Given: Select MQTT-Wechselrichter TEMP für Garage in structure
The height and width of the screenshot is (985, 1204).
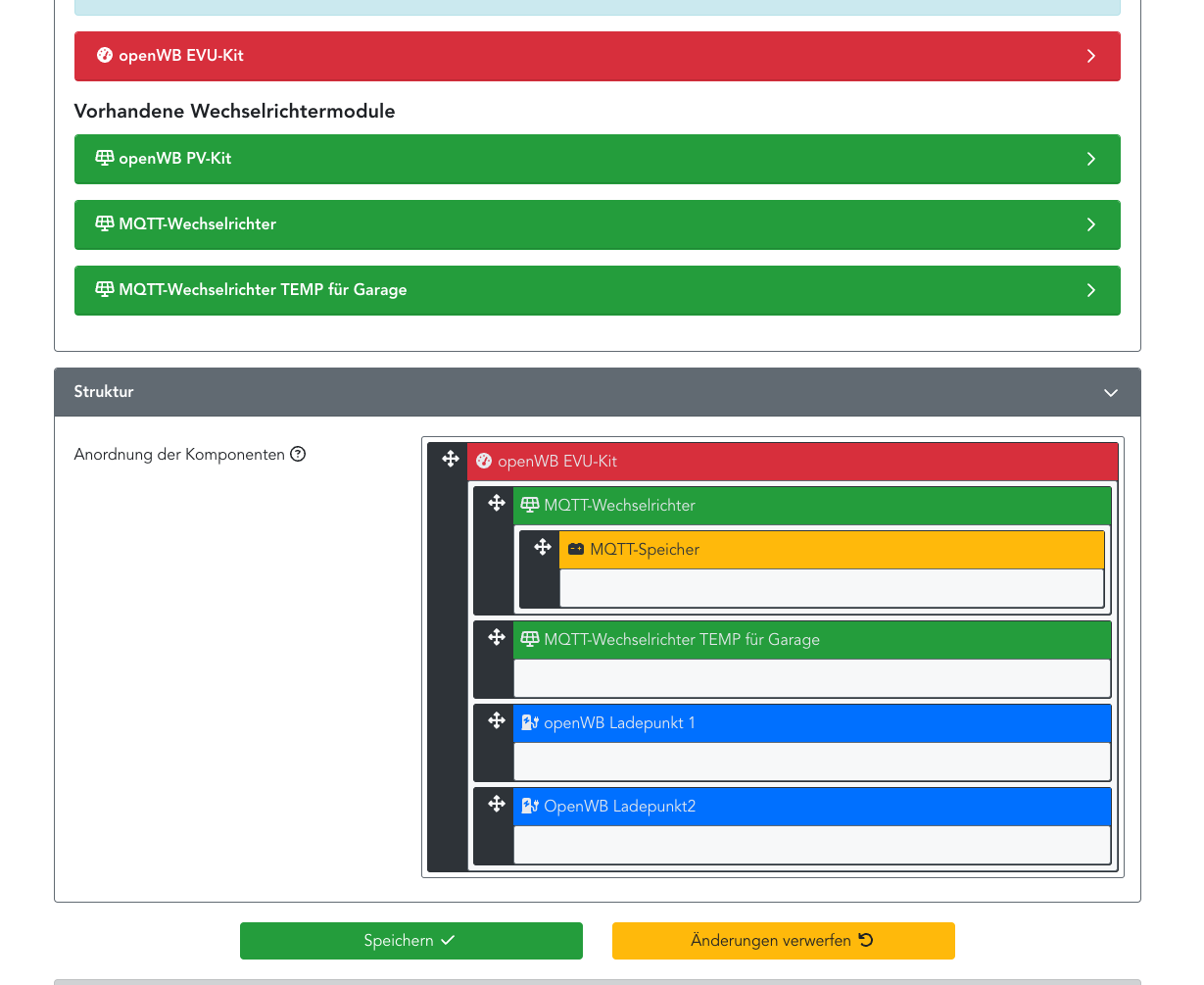Looking at the screenshot, I should (x=812, y=639).
